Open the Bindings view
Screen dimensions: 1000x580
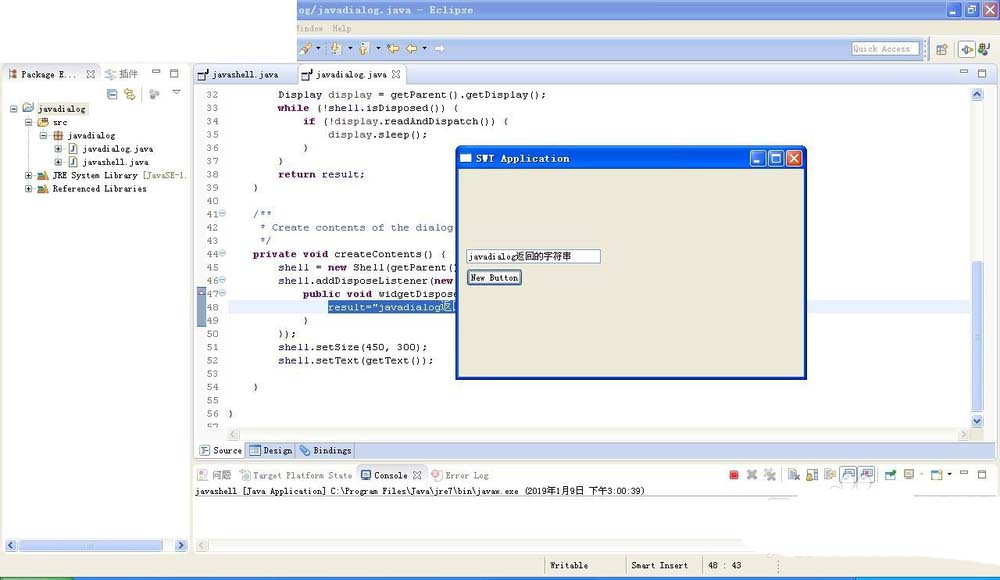(x=324, y=450)
